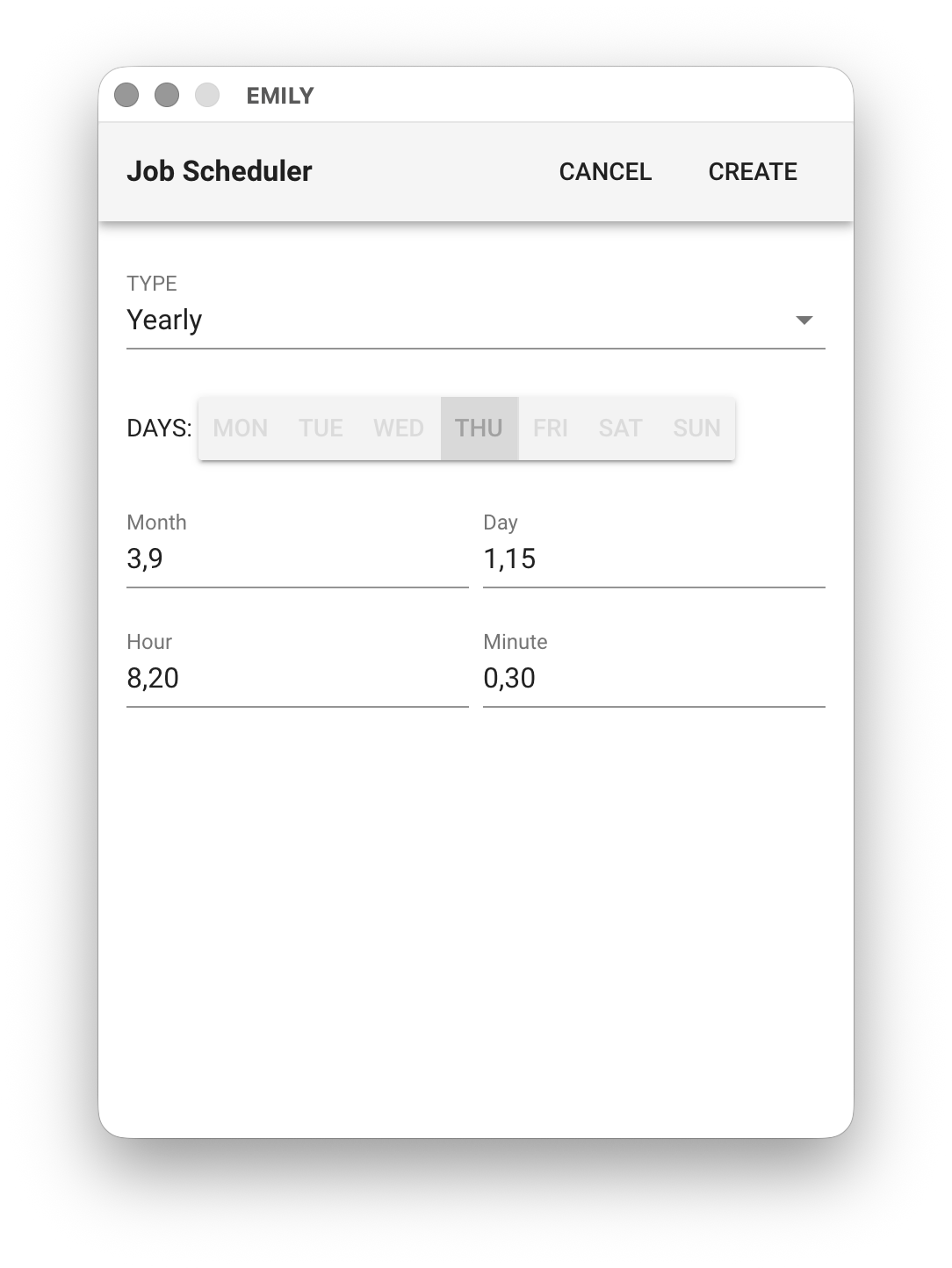Deselect the THU day button

point(479,429)
